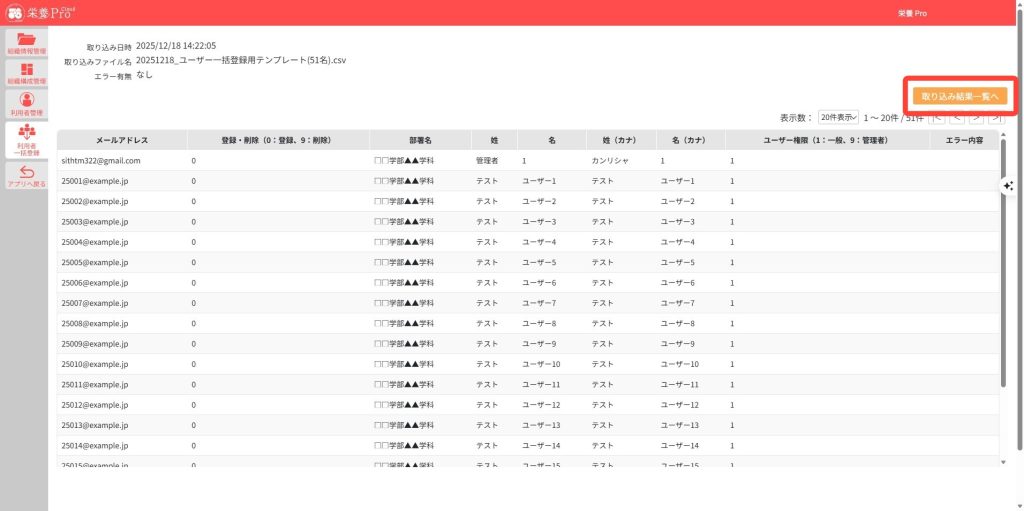1024x511 pixels.
Task: Click the 部署名 column header
Action: (419, 140)
